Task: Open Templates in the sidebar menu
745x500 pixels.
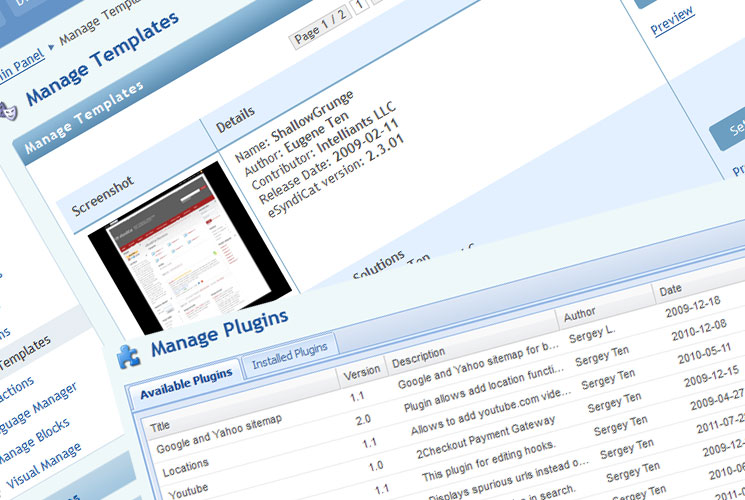Action: click(x=25, y=354)
